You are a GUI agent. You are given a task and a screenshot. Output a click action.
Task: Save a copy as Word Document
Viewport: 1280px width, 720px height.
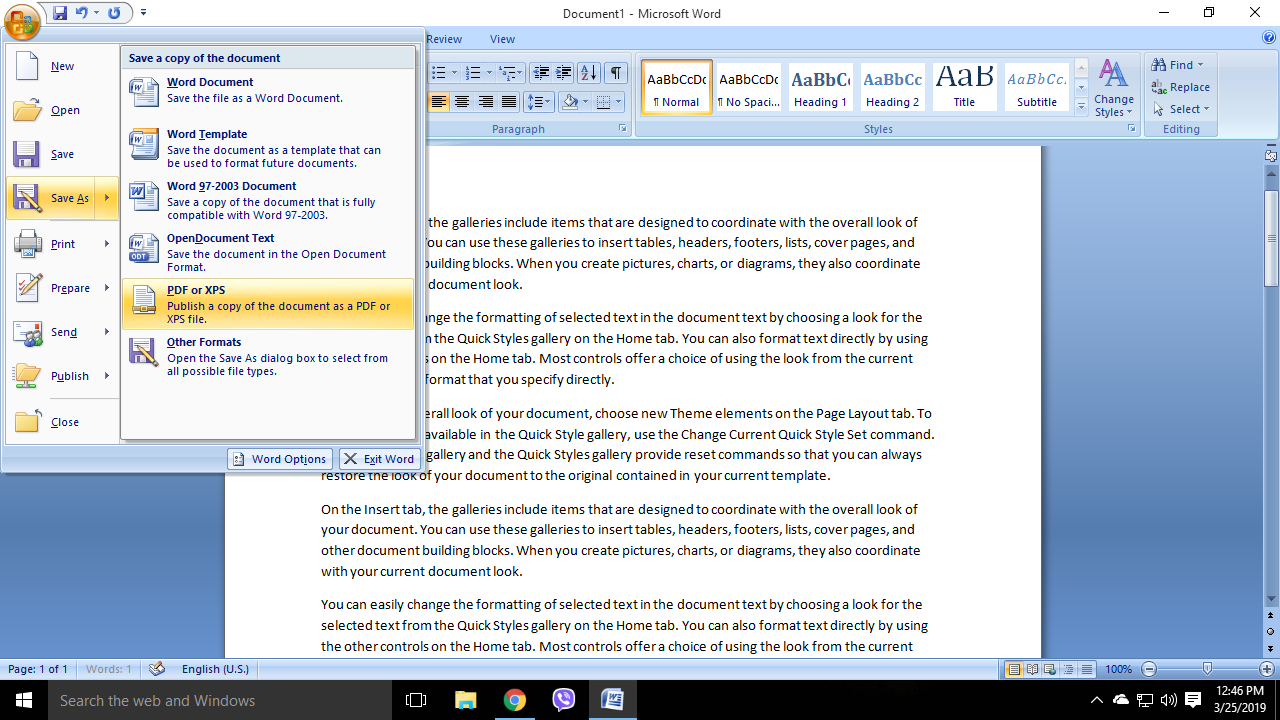point(268,95)
